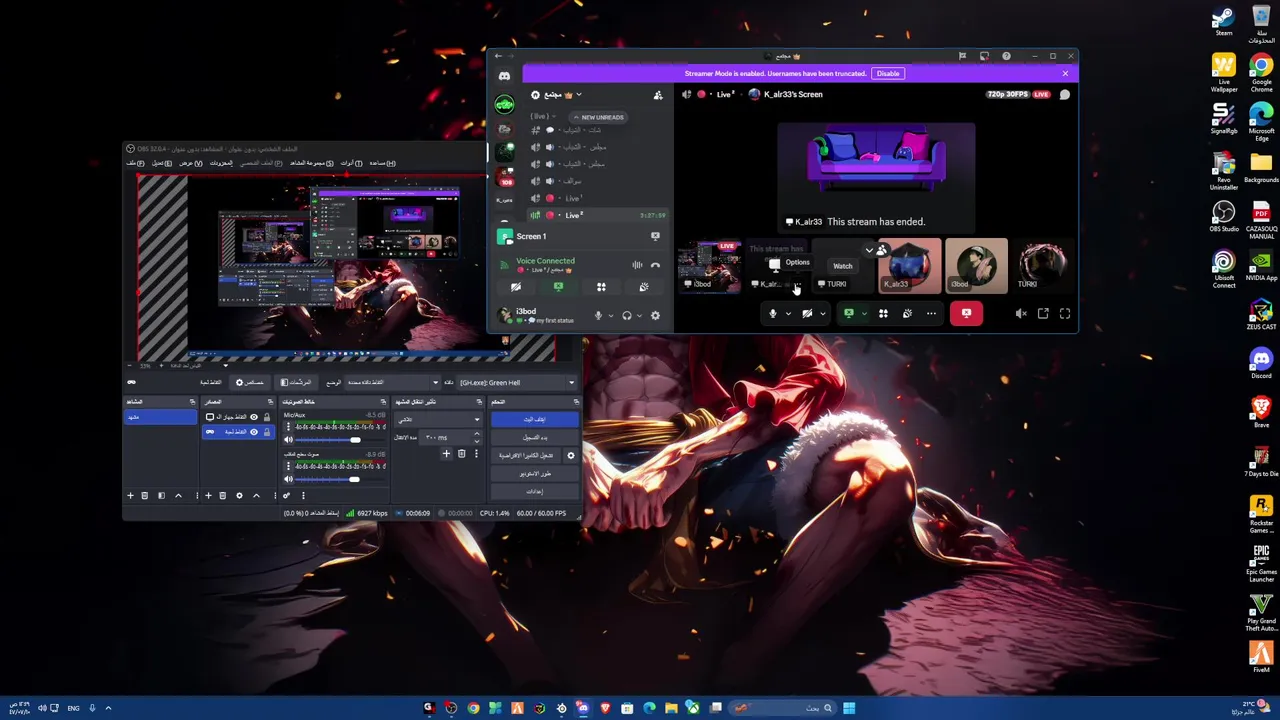Expand Discord server name dropdown
Screen dimensions: 1280x720
pyautogui.click(x=578, y=95)
